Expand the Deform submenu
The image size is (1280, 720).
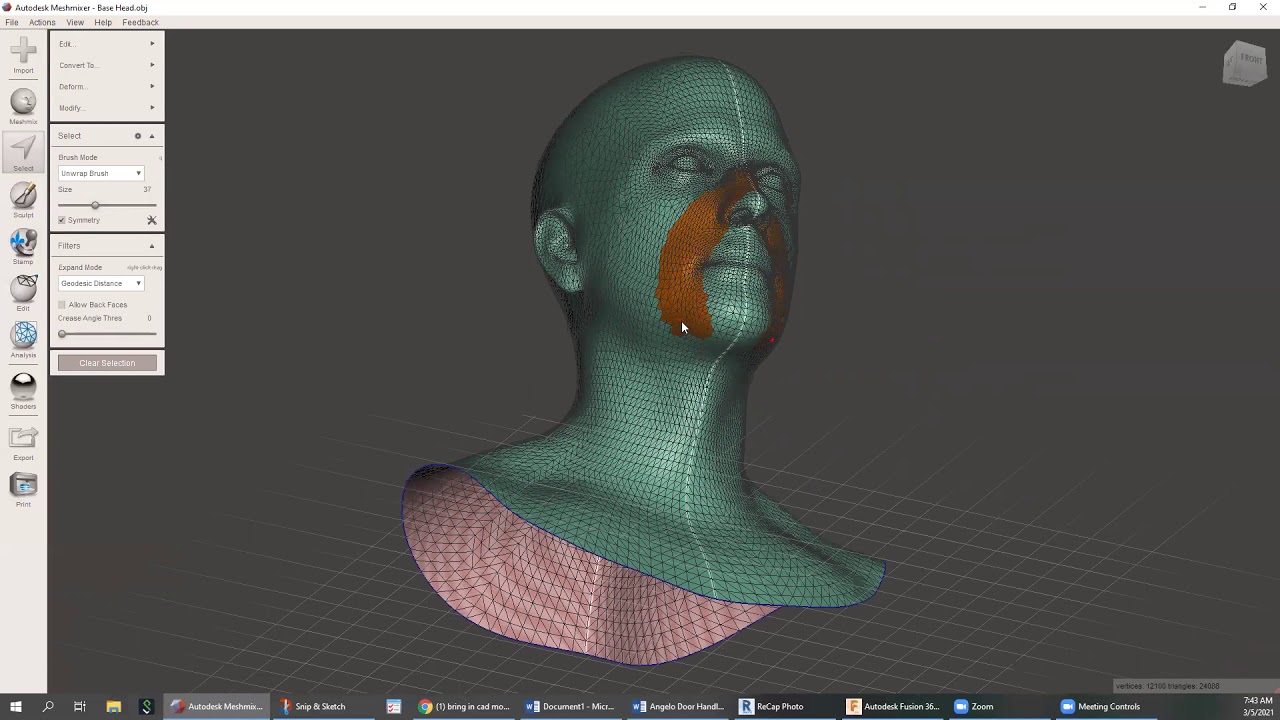107,87
